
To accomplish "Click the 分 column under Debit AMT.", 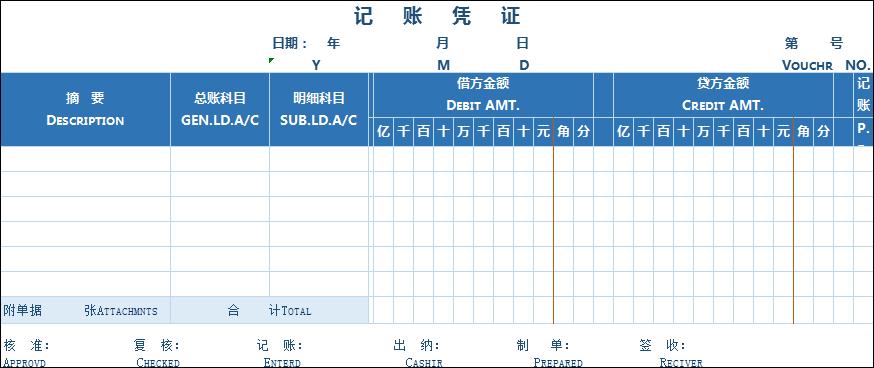I will 583,132.
